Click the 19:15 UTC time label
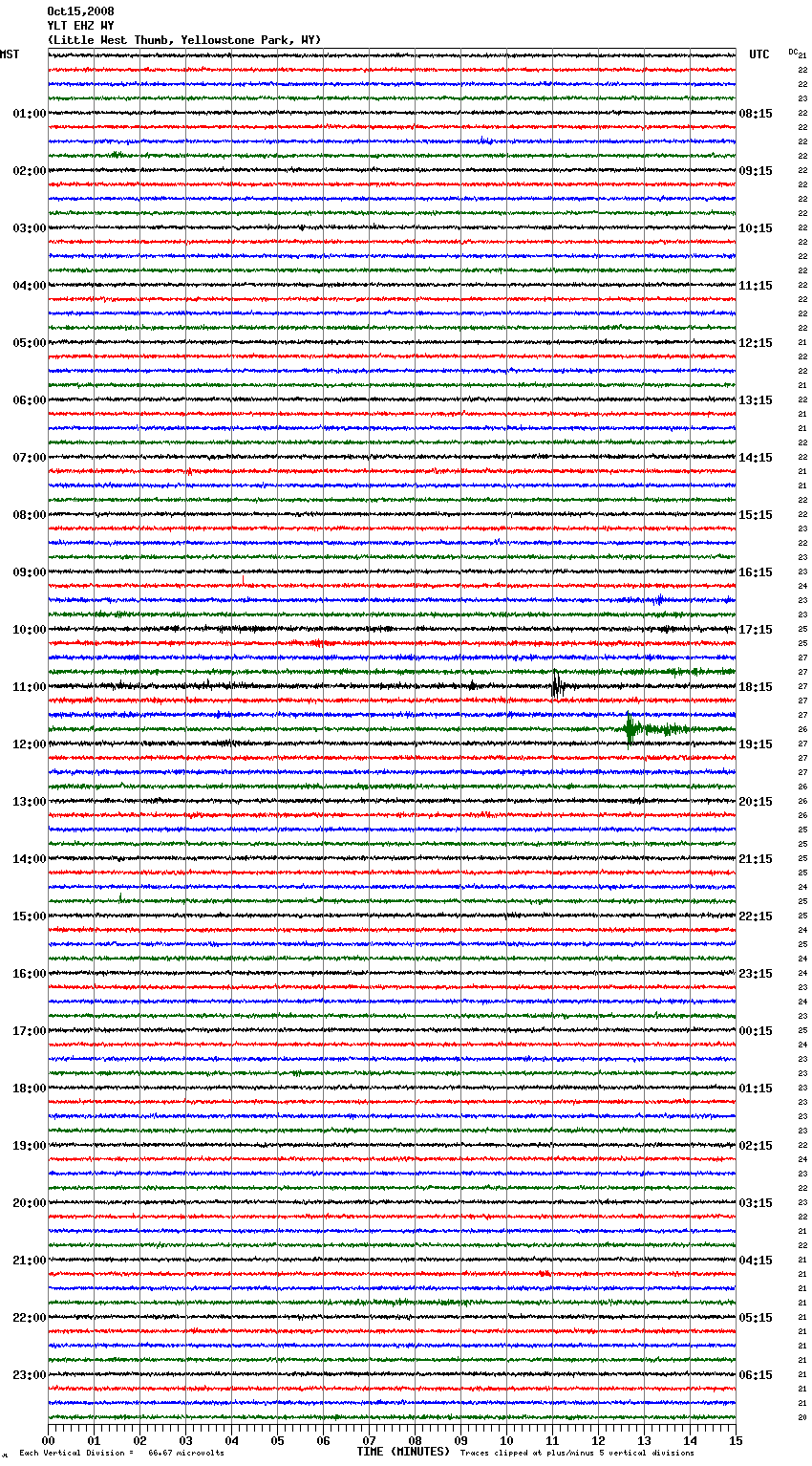Viewport: 812px width, 1466px height. (756, 744)
